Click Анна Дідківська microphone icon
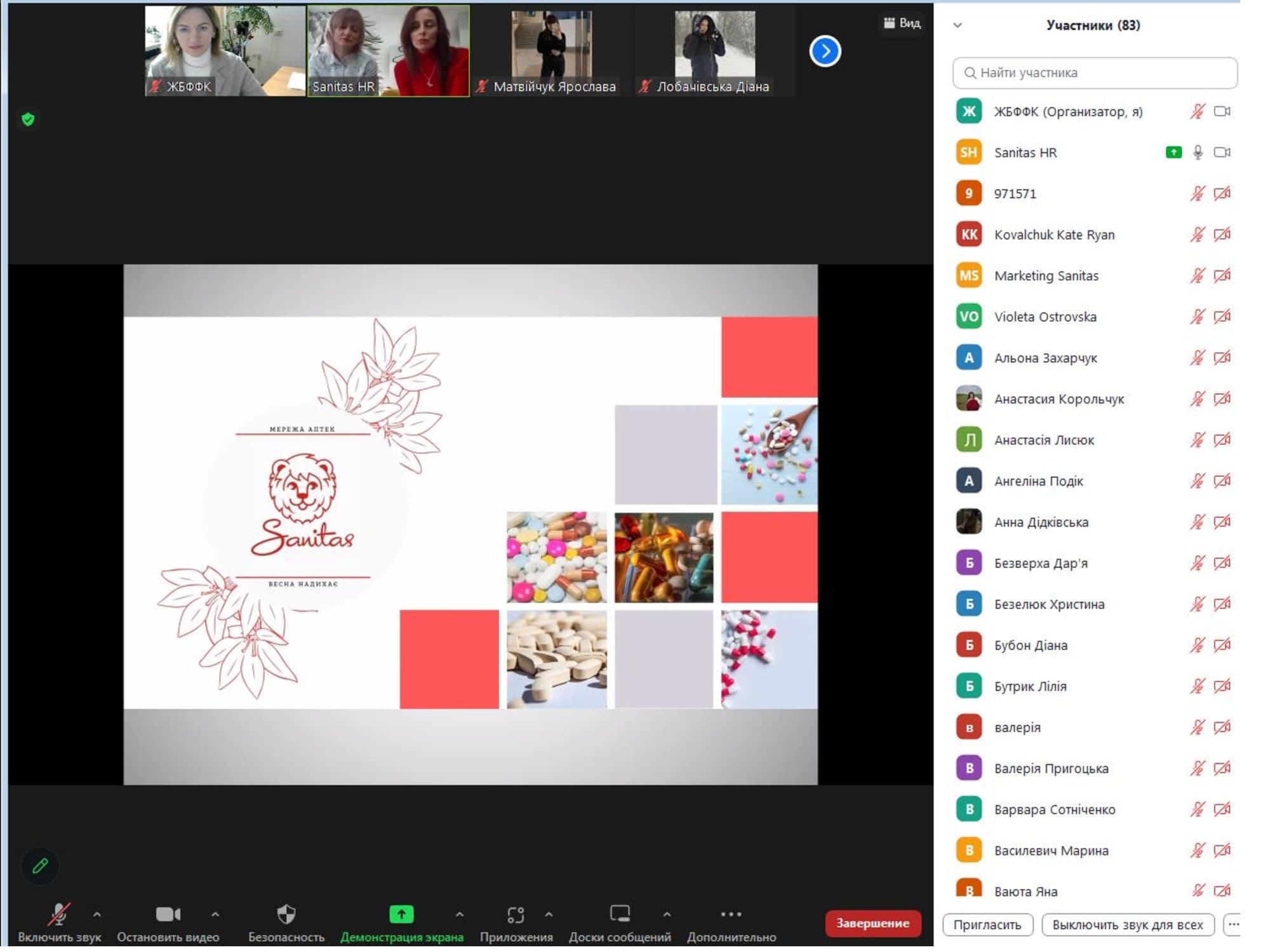This screenshot has height=952, width=1270. pos(1198,522)
